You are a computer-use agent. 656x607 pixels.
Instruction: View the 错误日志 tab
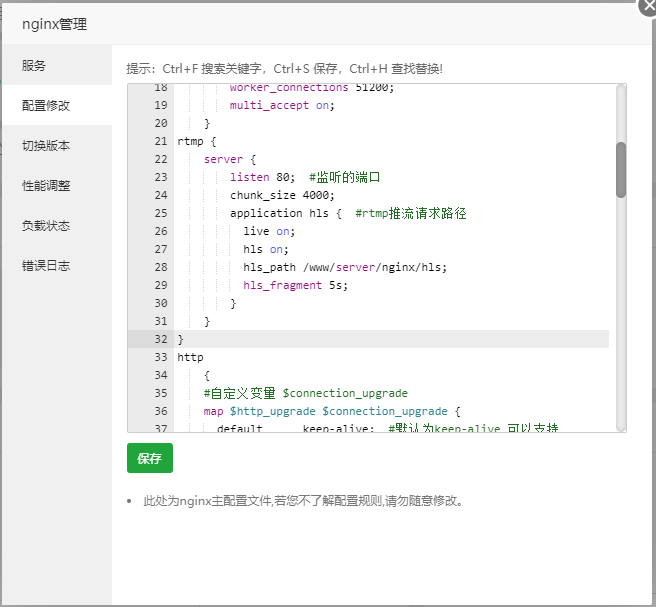pyautogui.click(x=57, y=266)
